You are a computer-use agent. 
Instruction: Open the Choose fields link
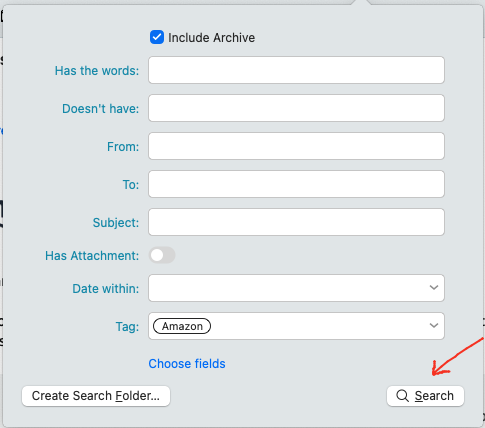coord(187,364)
